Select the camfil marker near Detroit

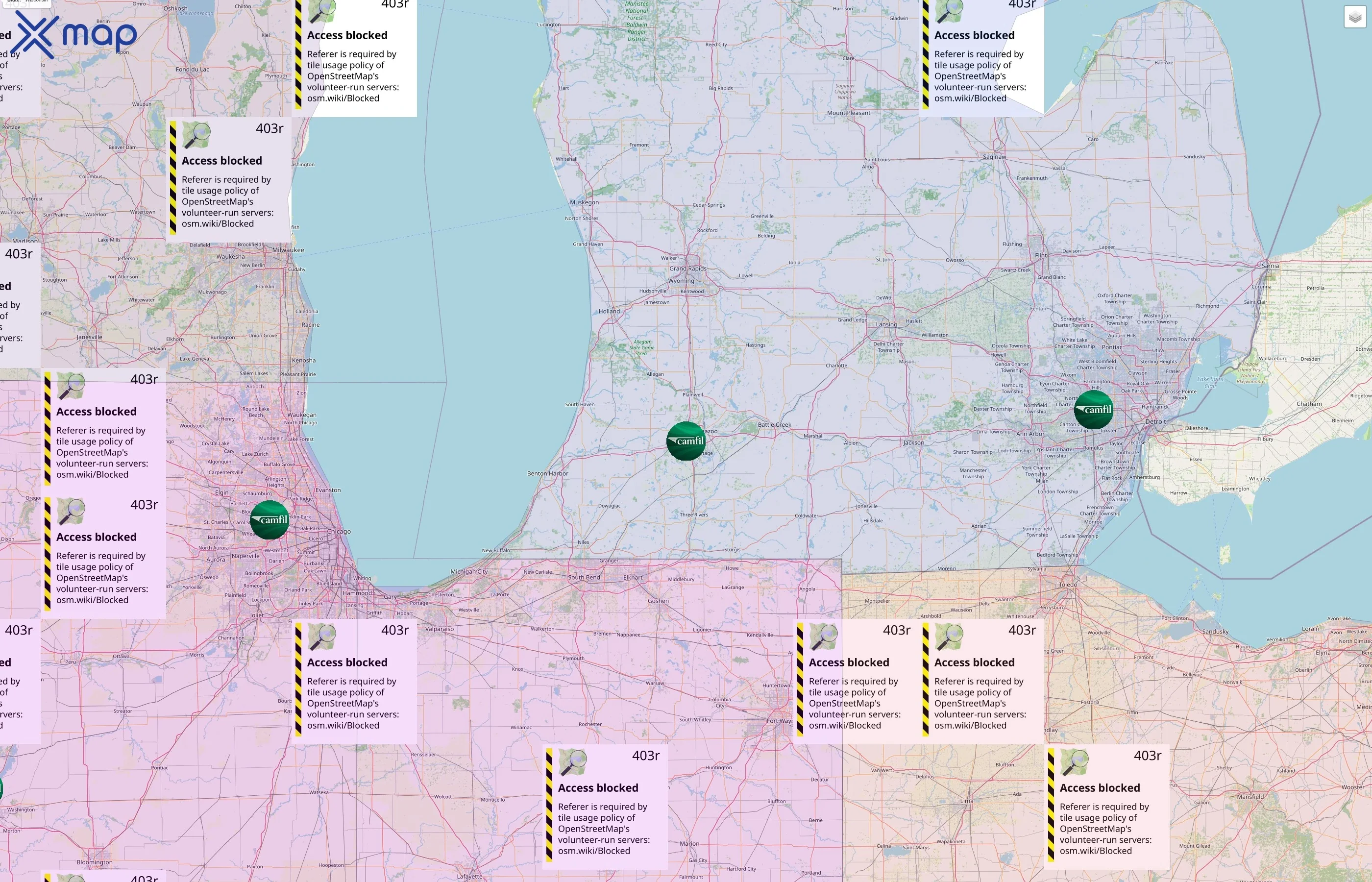coord(1094,410)
